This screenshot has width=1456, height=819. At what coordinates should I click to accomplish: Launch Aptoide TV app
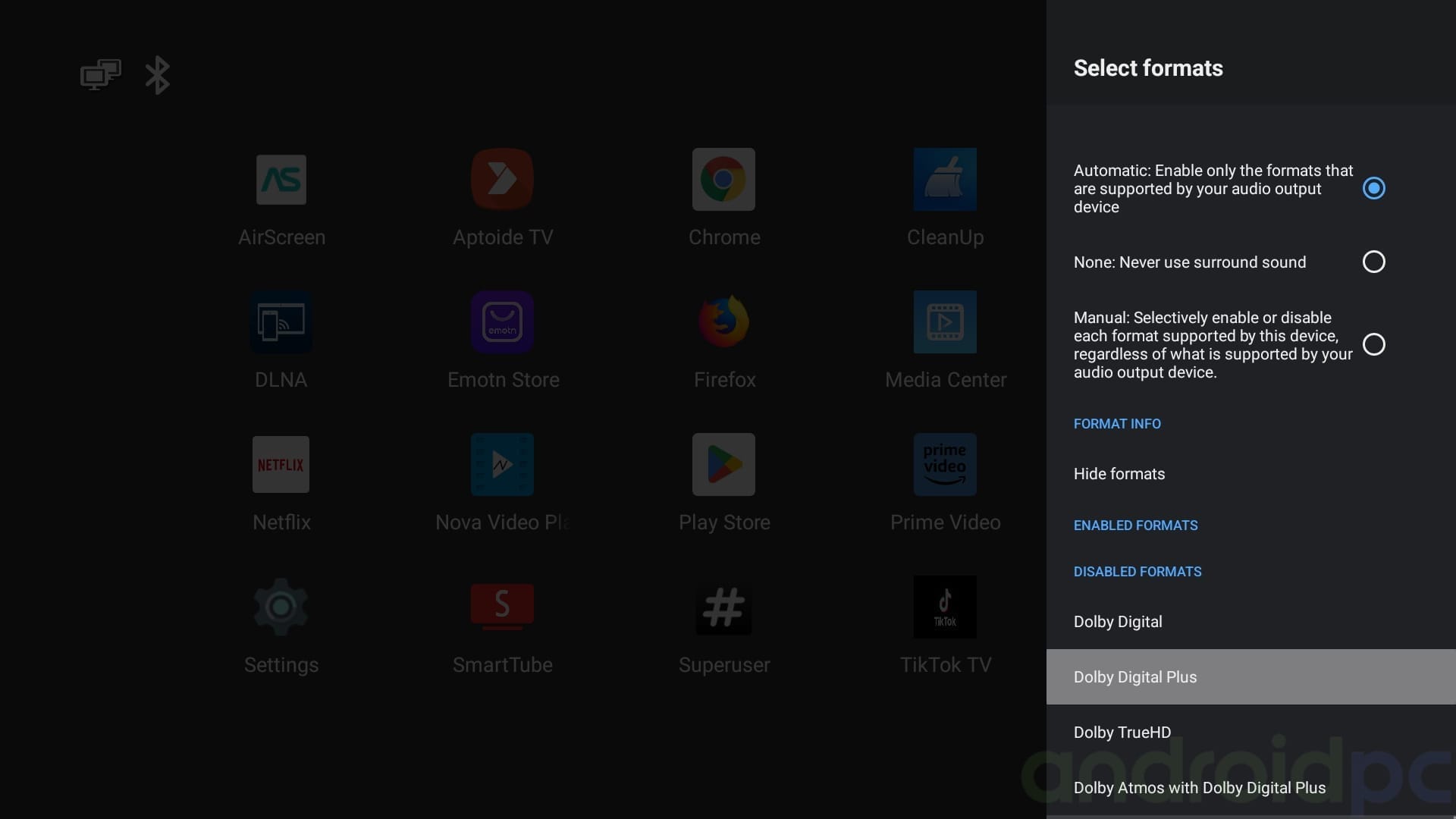502,180
